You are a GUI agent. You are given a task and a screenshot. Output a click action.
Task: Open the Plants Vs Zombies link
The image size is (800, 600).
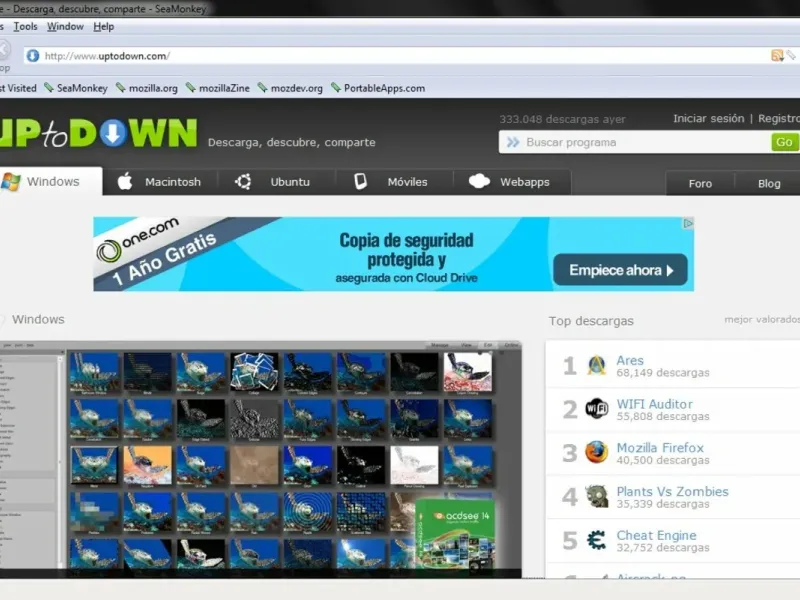coord(672,491)
